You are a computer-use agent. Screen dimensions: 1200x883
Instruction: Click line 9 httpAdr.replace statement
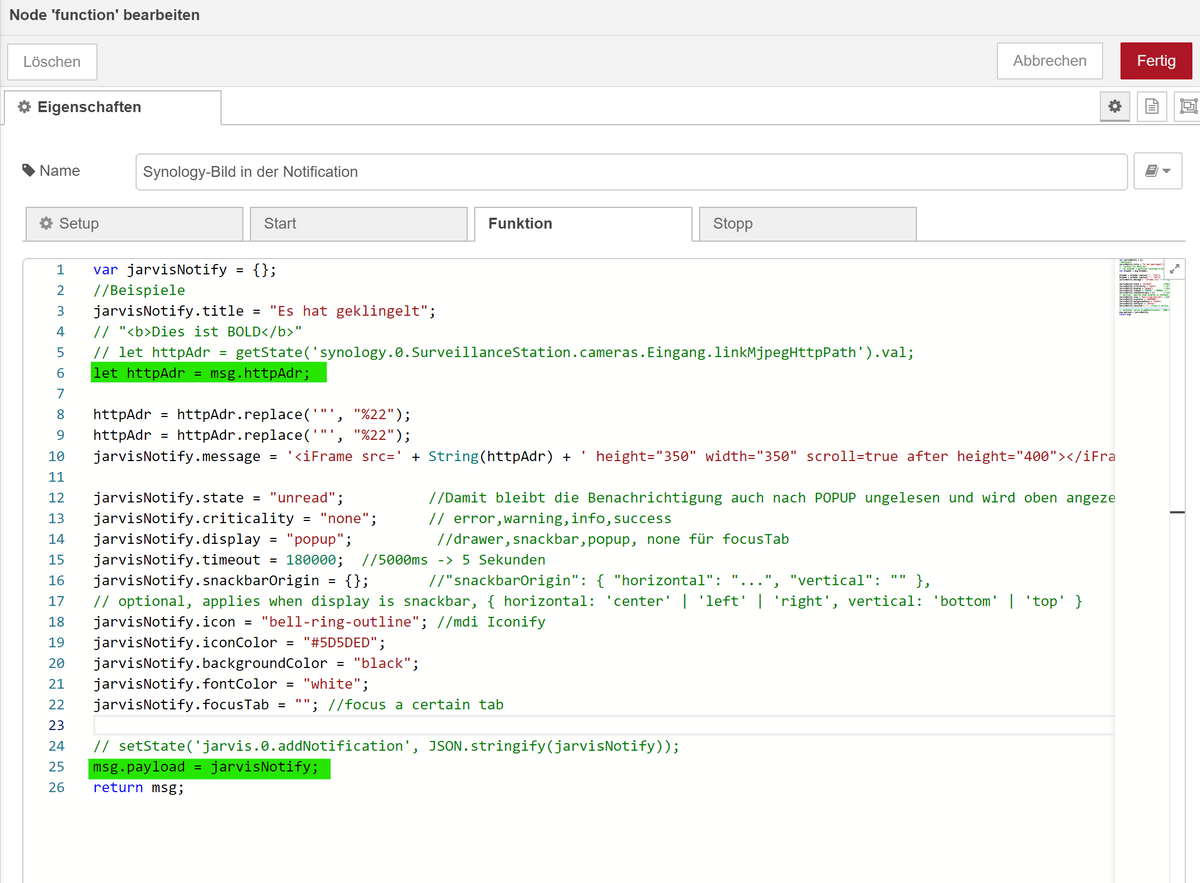tap(252, 435)
